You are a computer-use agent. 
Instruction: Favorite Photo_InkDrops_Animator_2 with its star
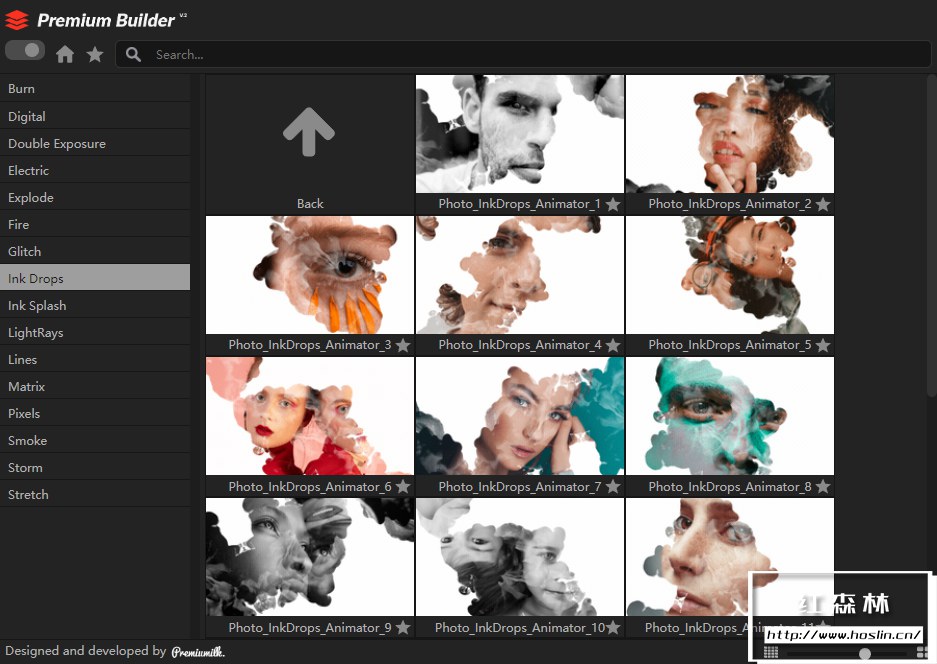coord(823,204)
